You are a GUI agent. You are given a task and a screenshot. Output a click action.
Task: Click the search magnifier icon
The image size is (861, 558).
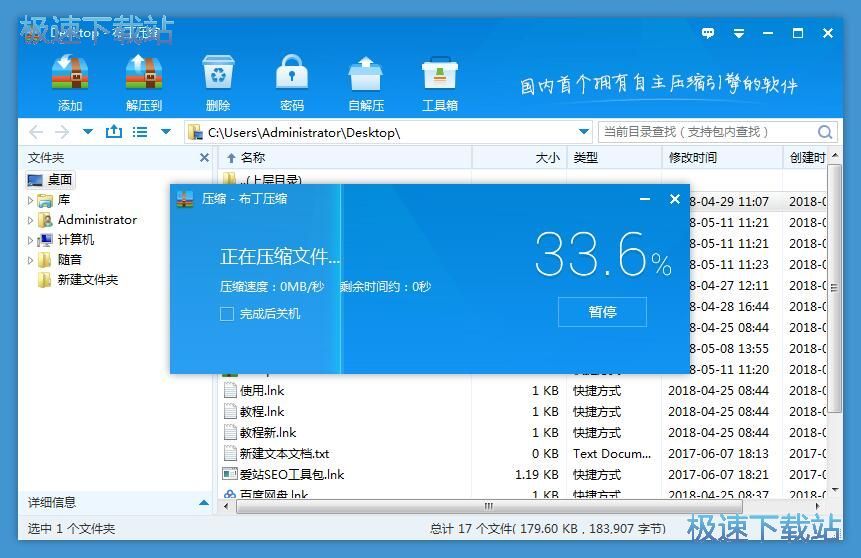(825, 132)
